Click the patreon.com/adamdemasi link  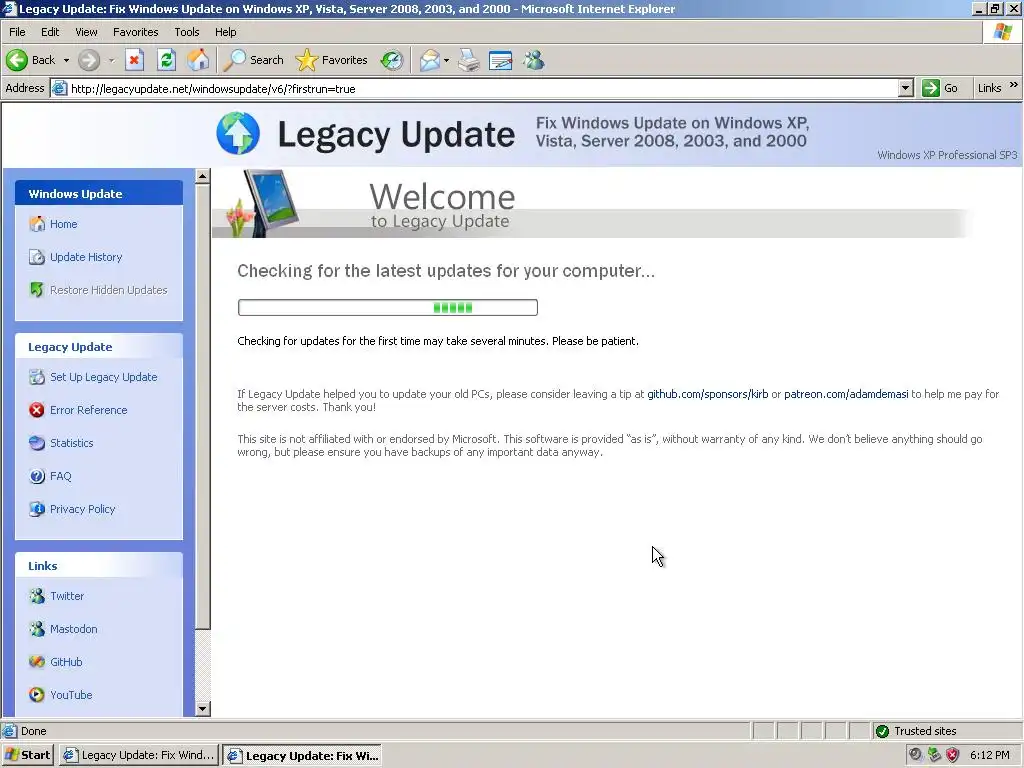coord(846,394)
